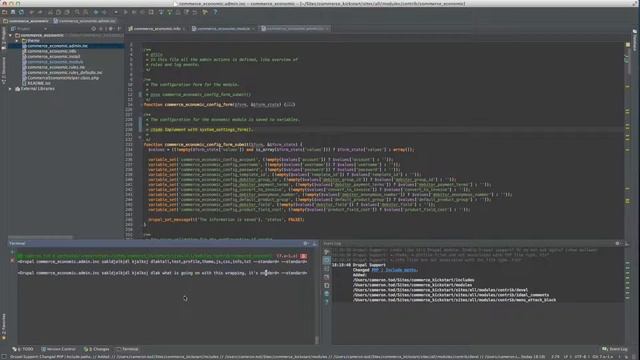Toggle the Project side tool window tab
Screen dimensions: 640x360
(x=4, y=39)
